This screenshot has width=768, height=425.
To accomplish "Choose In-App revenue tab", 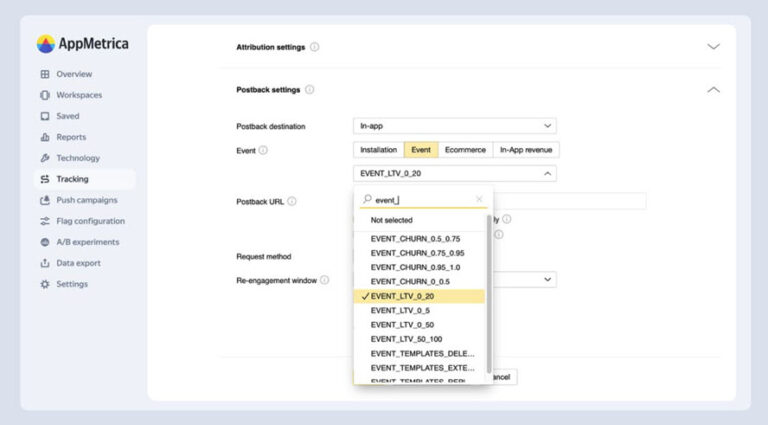I will (x=526, y=150).
